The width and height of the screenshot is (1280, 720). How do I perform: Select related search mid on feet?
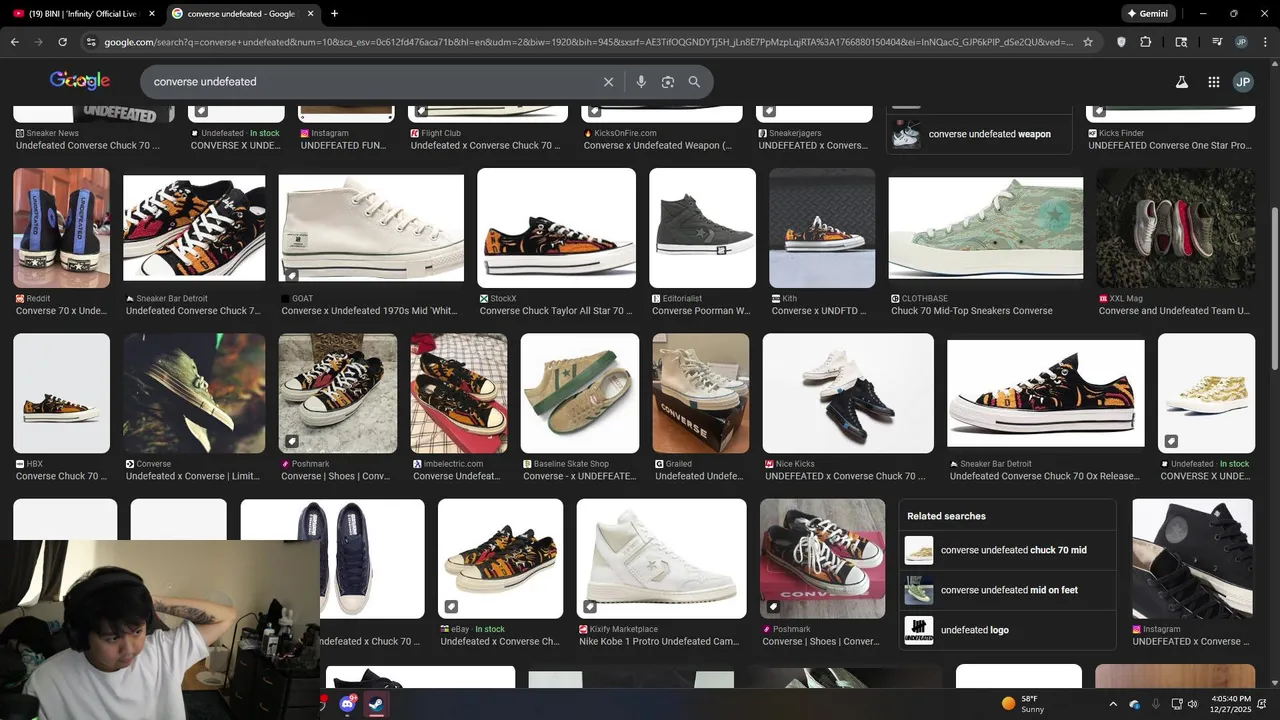(x=1007, y=590)
